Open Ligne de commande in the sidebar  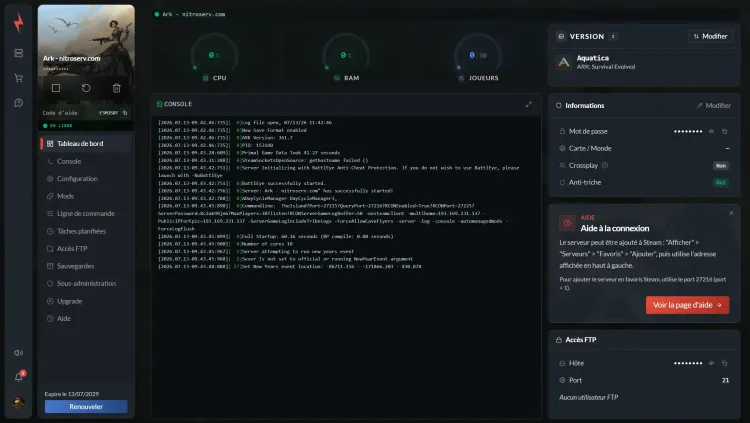pyautogui.click(x=86, y=213)
